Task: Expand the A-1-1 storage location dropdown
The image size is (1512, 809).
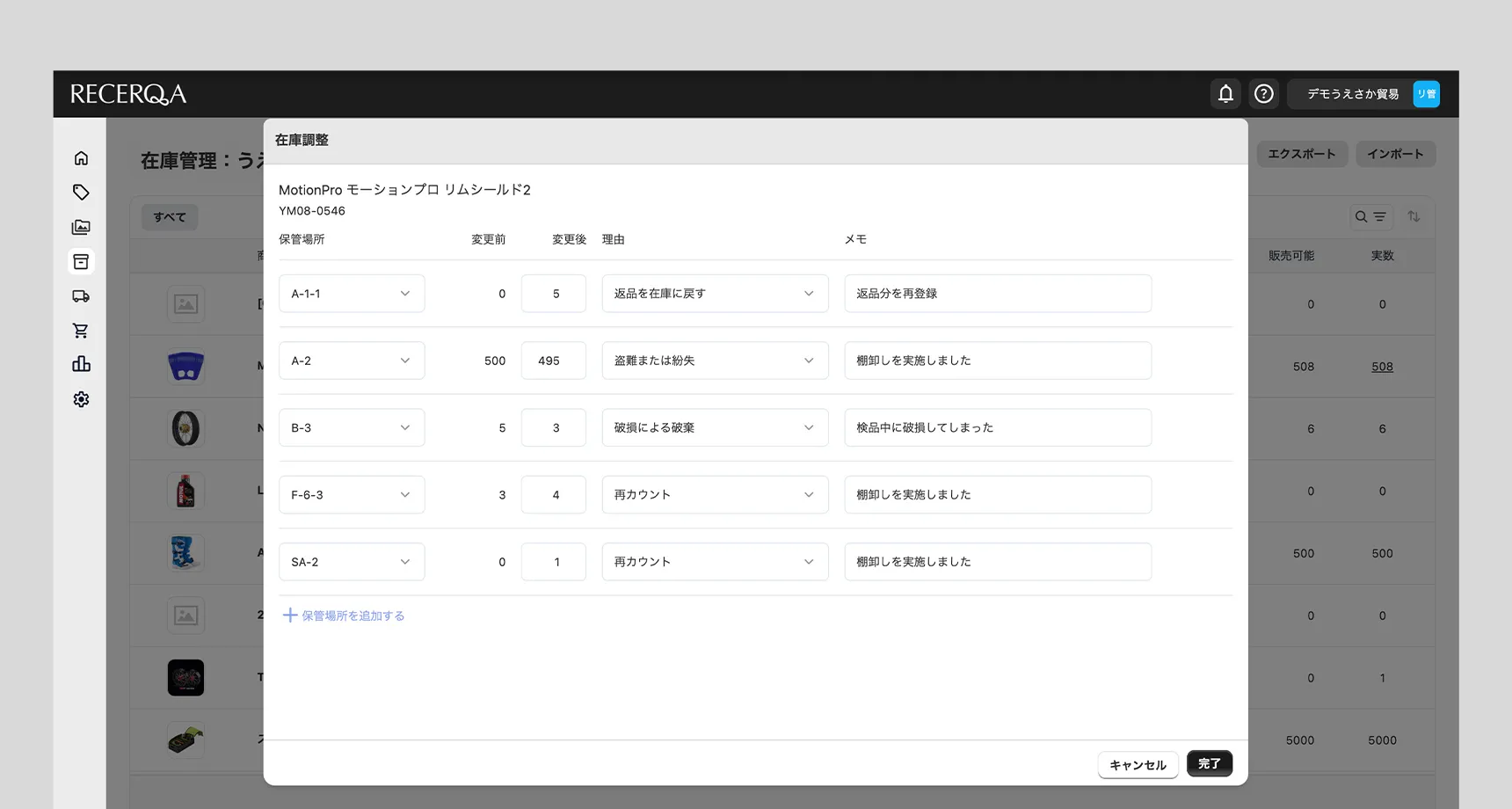Action: 351,294
